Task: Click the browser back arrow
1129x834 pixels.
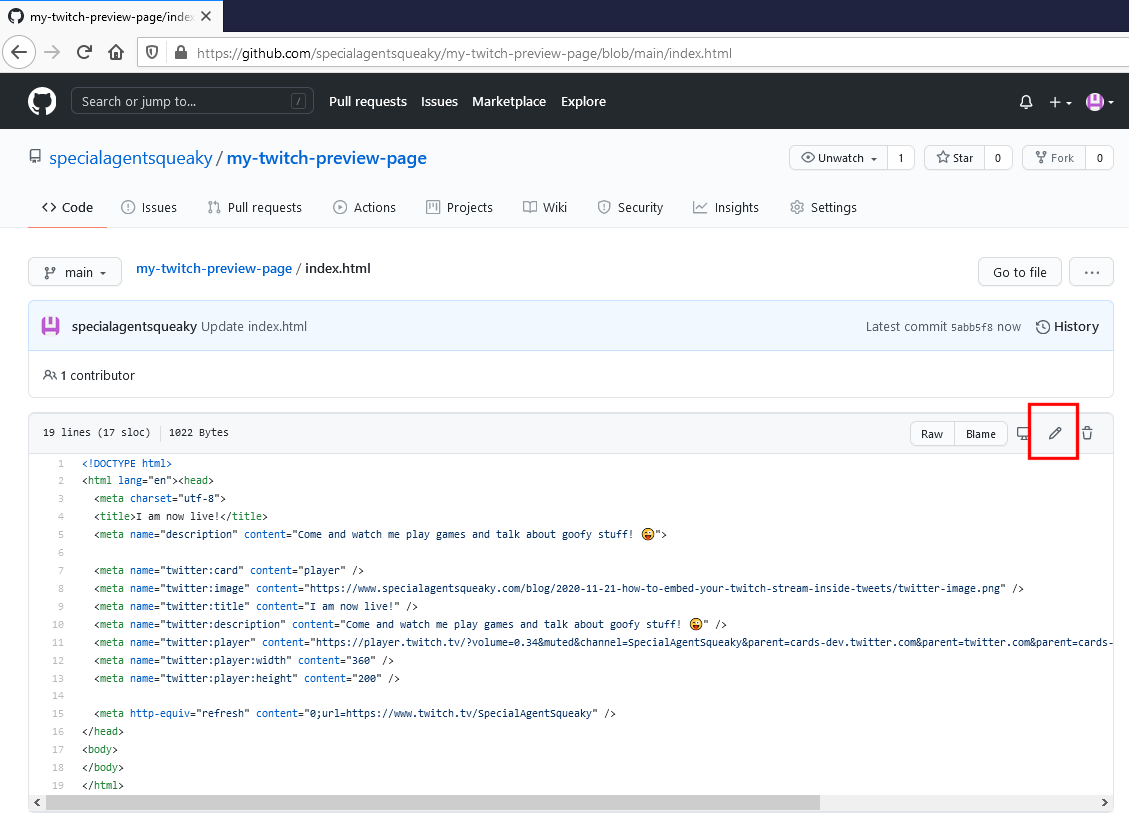Action: coord(19,52)
